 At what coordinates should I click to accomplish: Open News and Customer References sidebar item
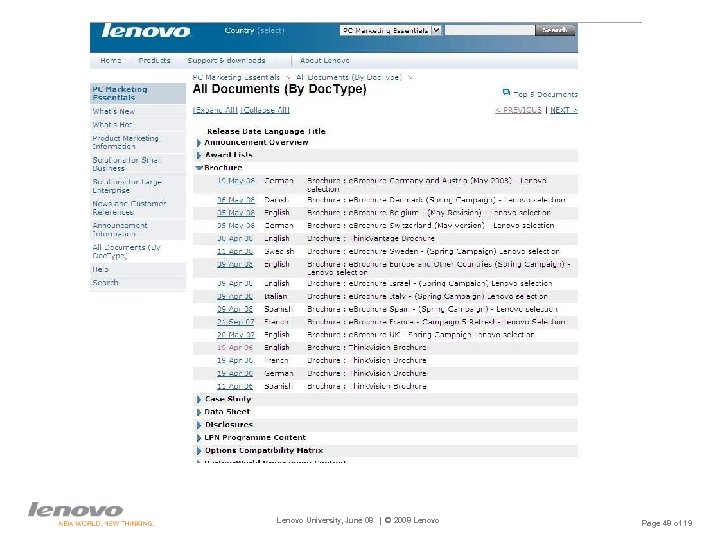pyautogui.click(x=129, y=208)
